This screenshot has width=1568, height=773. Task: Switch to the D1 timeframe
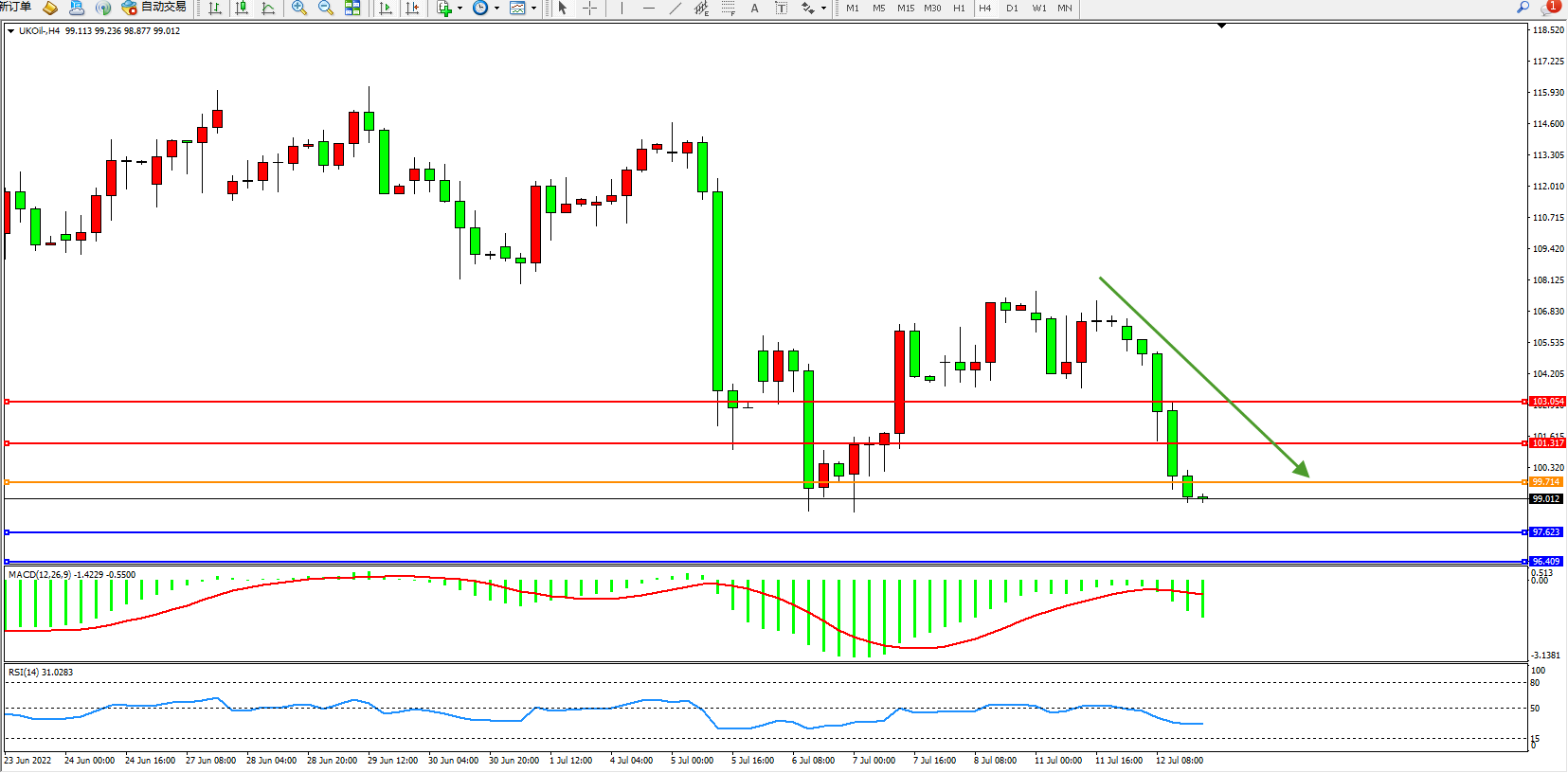(x=1012, y=9)
